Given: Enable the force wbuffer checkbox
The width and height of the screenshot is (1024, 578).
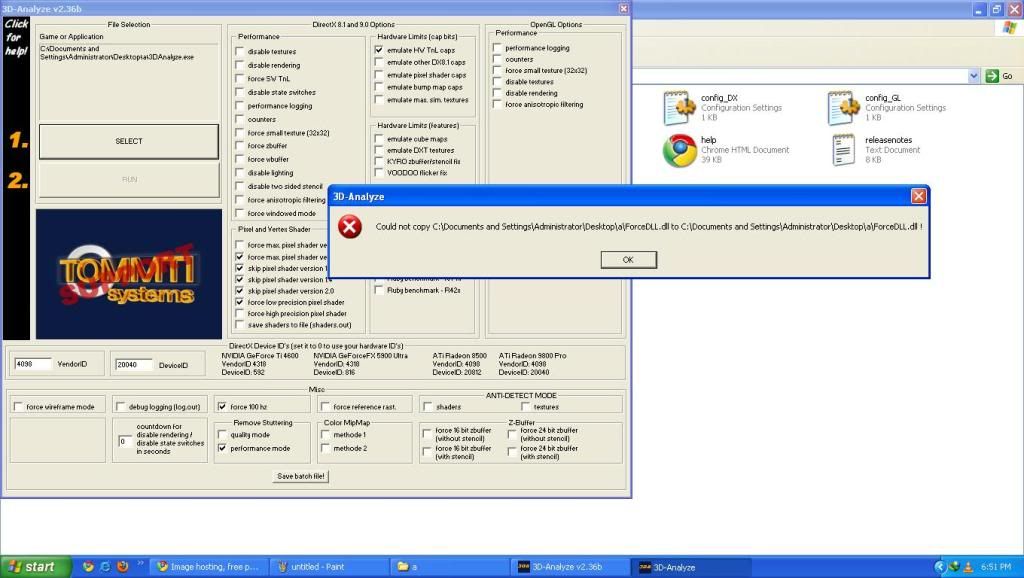Looking at the screenshot, I should 240,159.
